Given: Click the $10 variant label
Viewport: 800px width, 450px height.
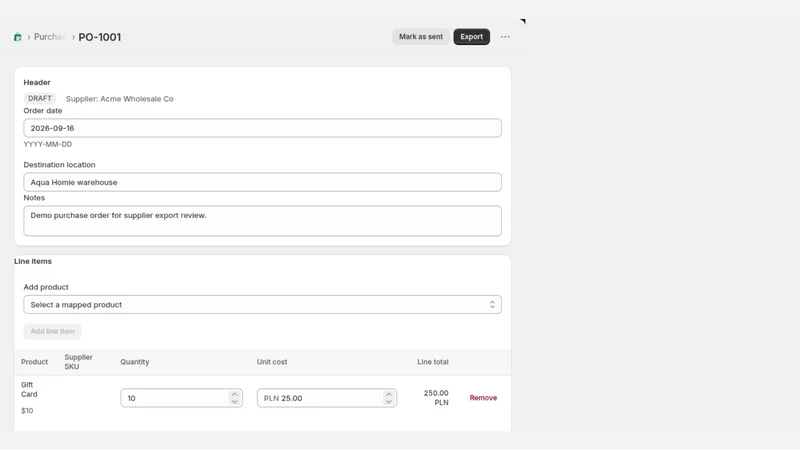Looking at the screenshot, I should click(x=27, y=411).
